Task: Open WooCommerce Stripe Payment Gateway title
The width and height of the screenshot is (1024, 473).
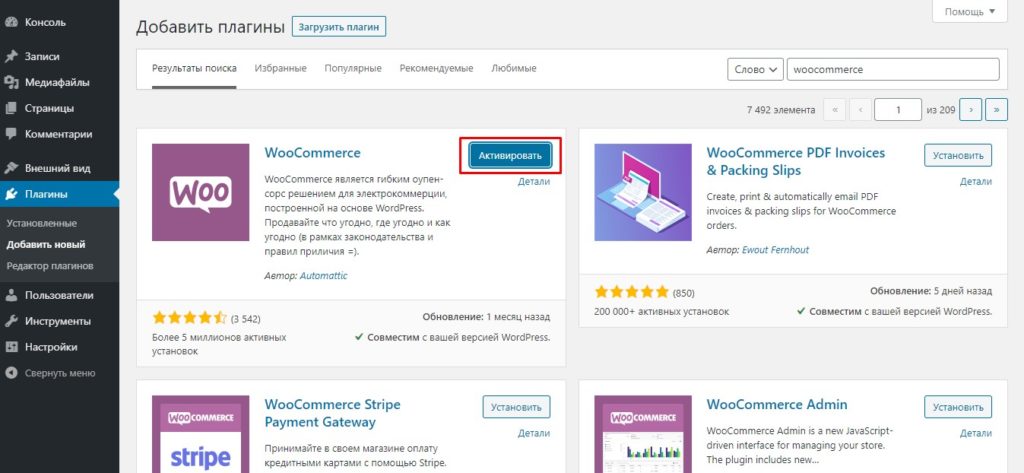Action: (x=332, y=413)
